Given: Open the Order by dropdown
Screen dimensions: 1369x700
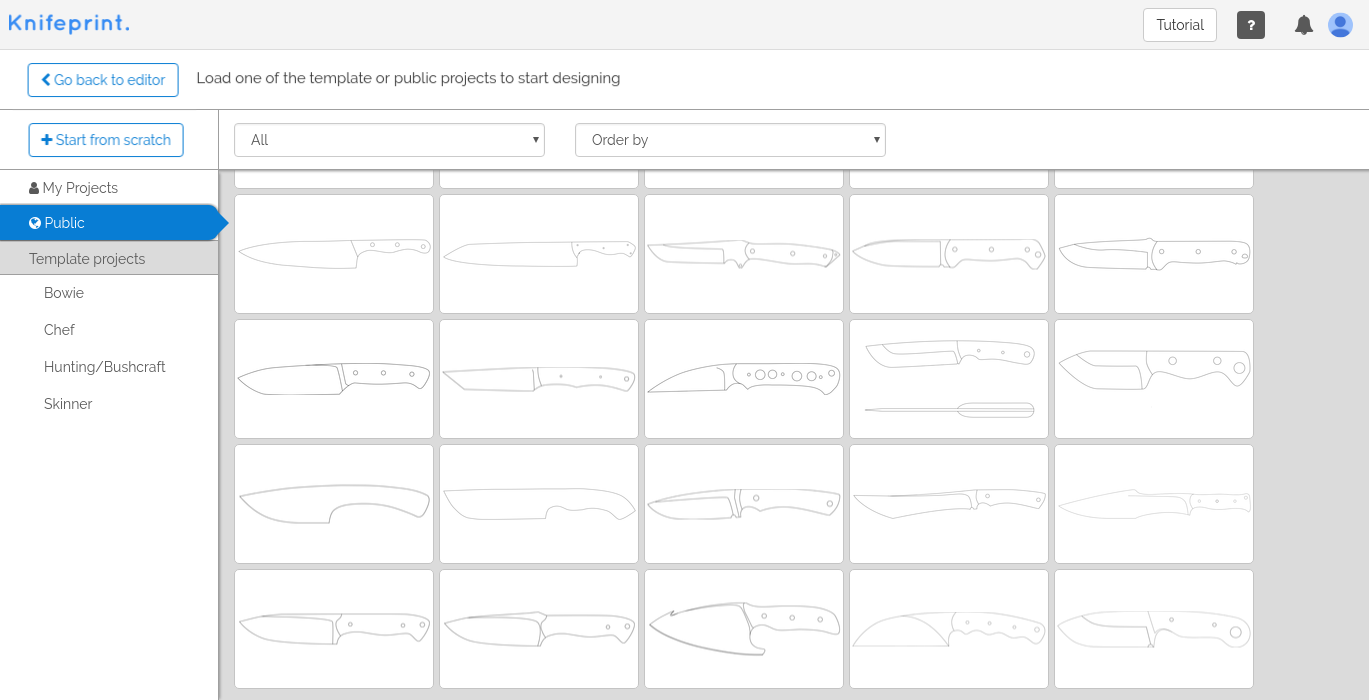Looking at the screenshot, I should point(730,140).
